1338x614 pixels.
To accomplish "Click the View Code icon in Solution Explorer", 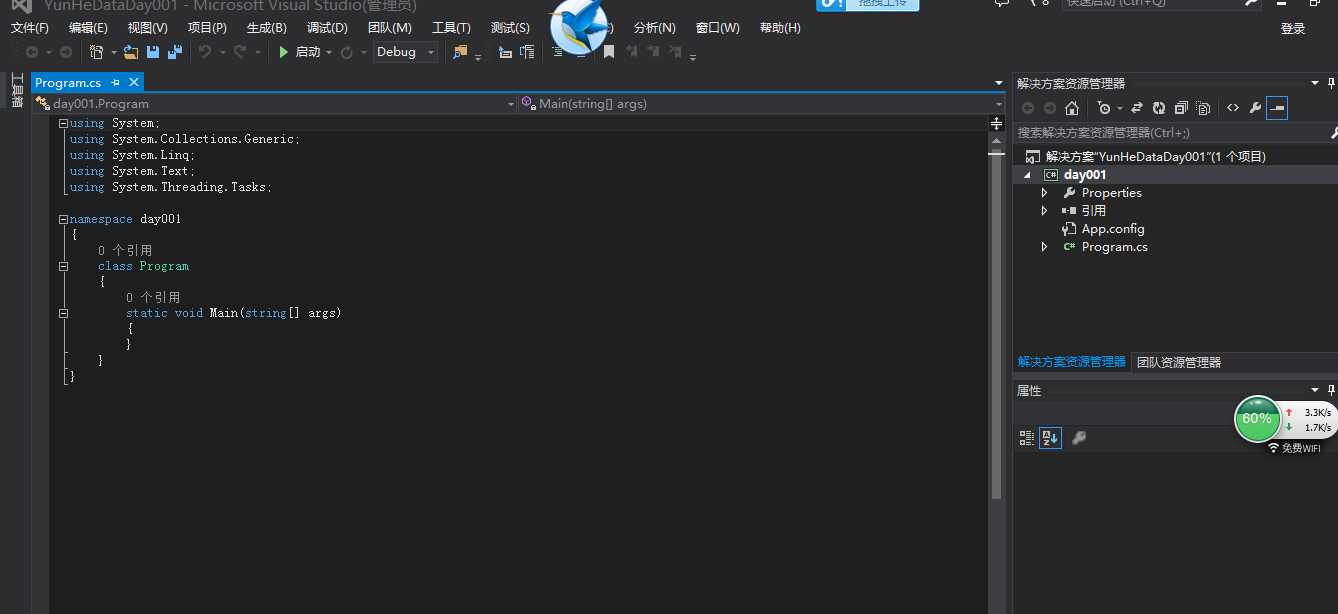I will (1232, 107).
